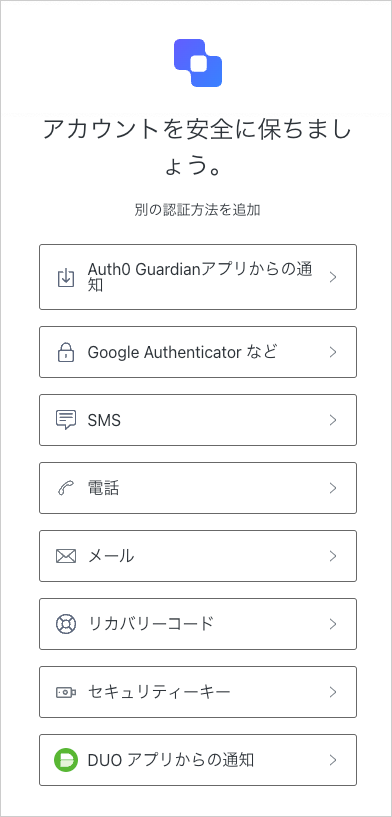
Task: Open the SMS option chevron arrow
Action: [x=333, y=420]
